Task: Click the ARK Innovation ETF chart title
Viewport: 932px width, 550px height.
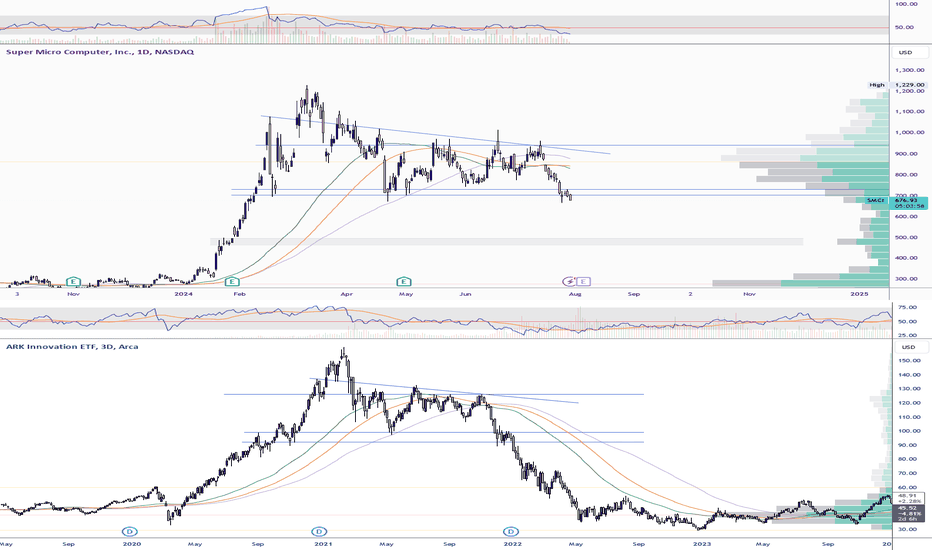Action: 72,346
